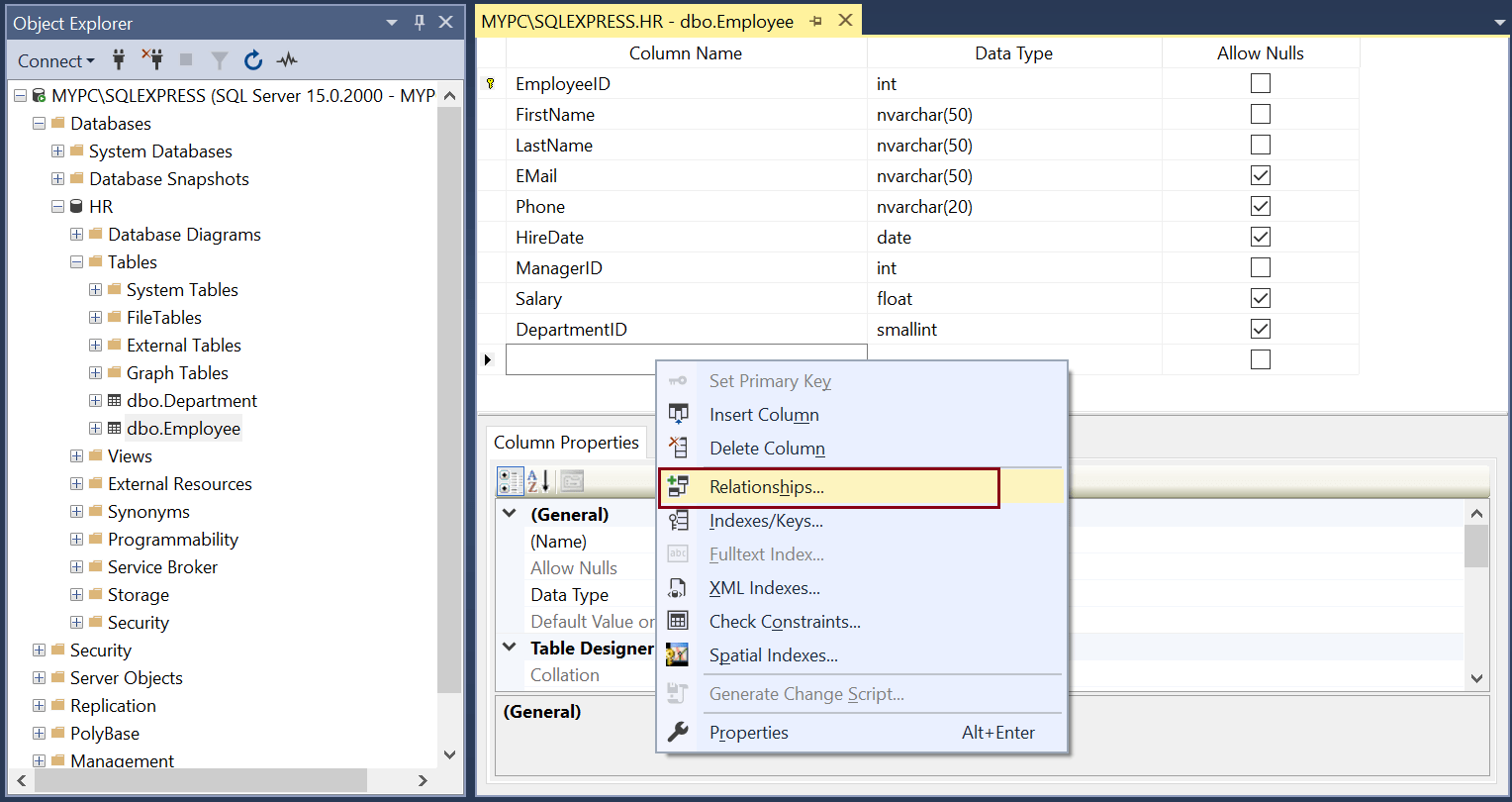Click the Disconnect server toolbar icon

click(151, 60)
